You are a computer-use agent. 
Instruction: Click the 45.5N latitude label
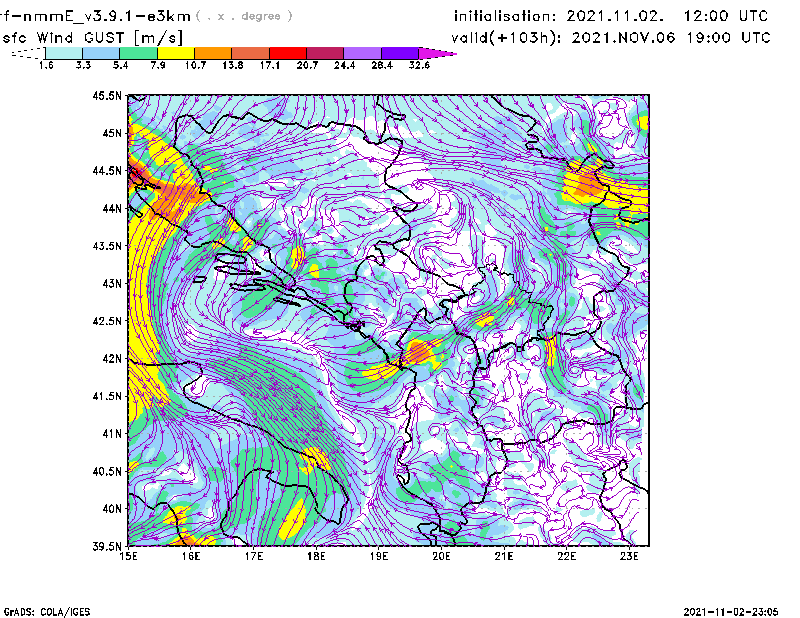[x=107, y=95]
